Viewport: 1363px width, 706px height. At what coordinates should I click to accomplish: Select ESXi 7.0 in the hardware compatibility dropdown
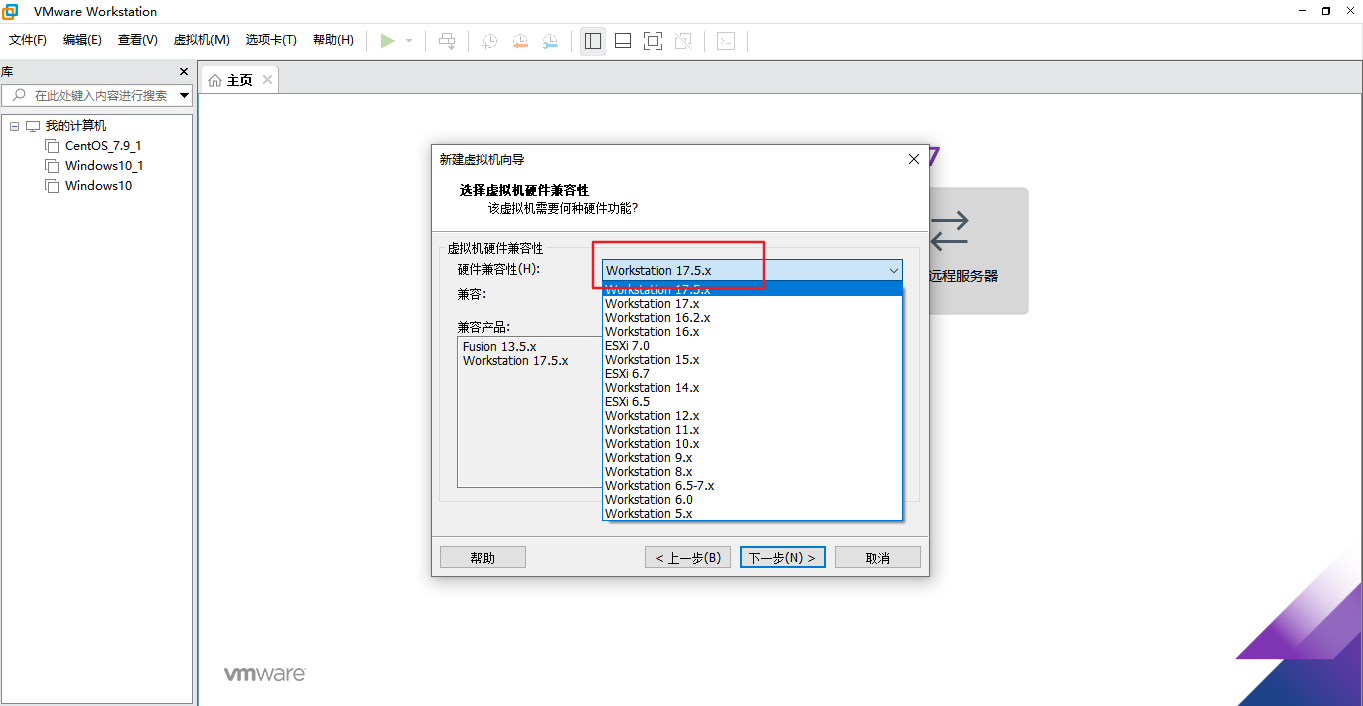tap(626, 345)
